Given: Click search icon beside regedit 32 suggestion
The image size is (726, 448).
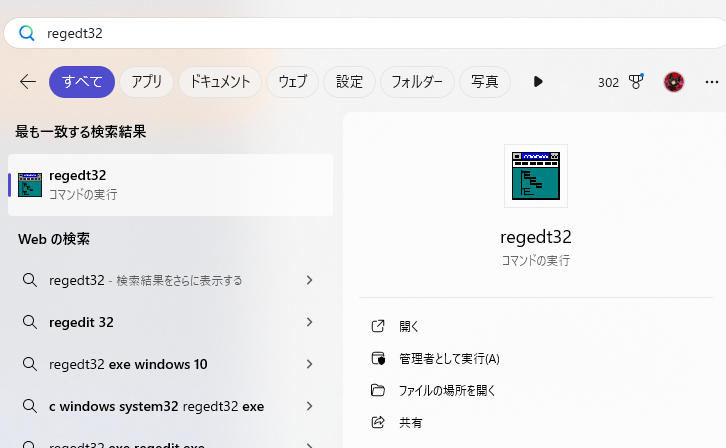Looking at the screenshot, I should (30, 322).
